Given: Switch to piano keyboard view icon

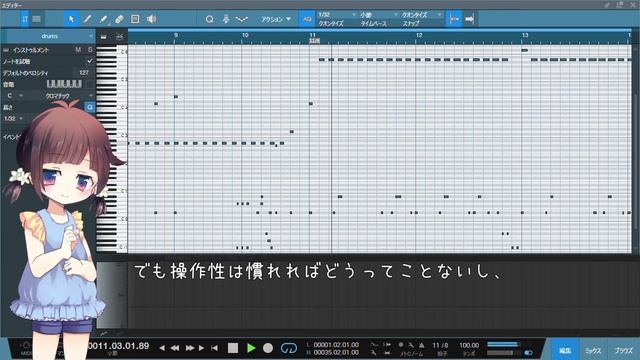Looking at the screenshot, I should [x=104, y=37].
